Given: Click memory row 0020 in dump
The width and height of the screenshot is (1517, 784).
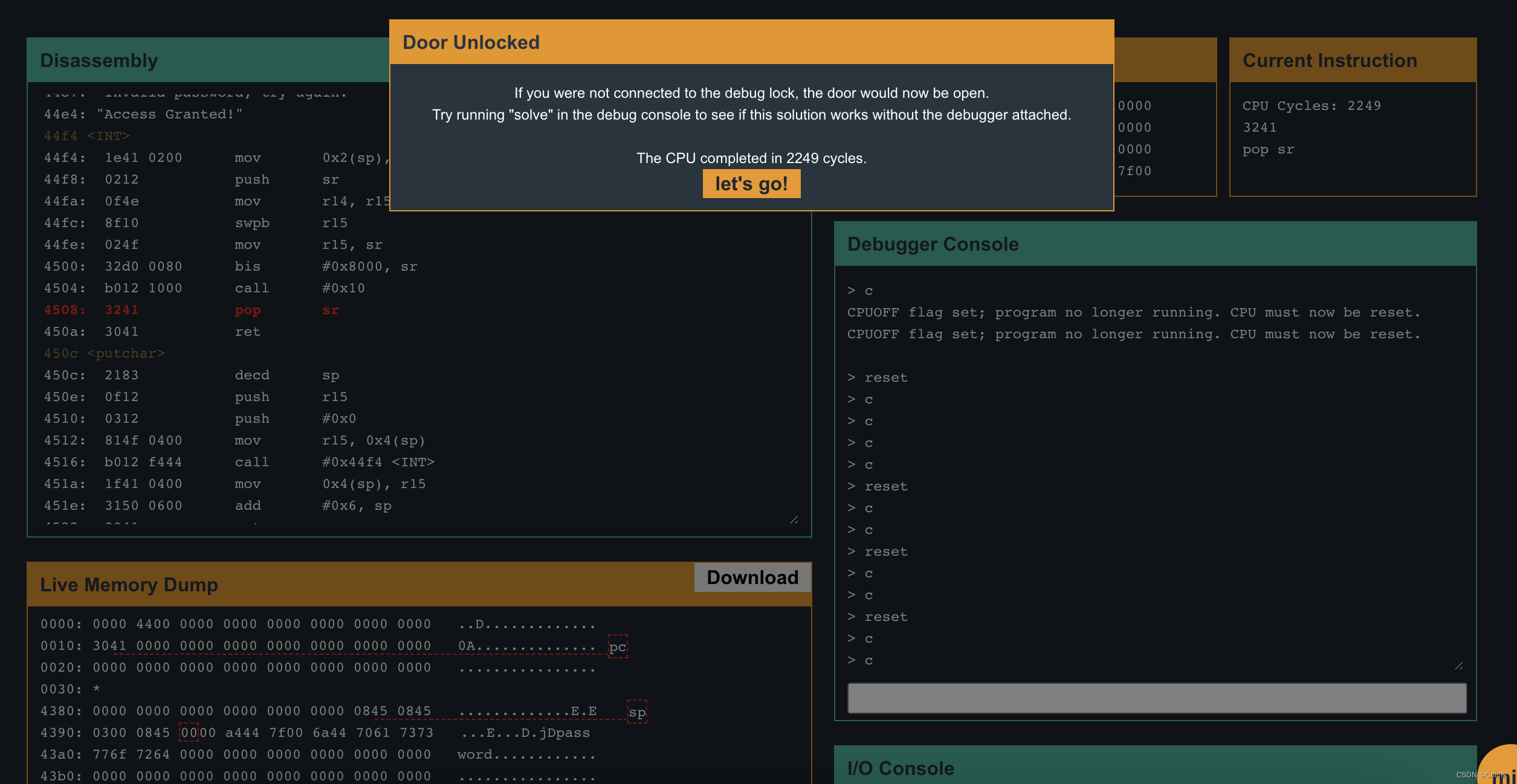Looking at the screenshot, I should [x=319, y=667].
